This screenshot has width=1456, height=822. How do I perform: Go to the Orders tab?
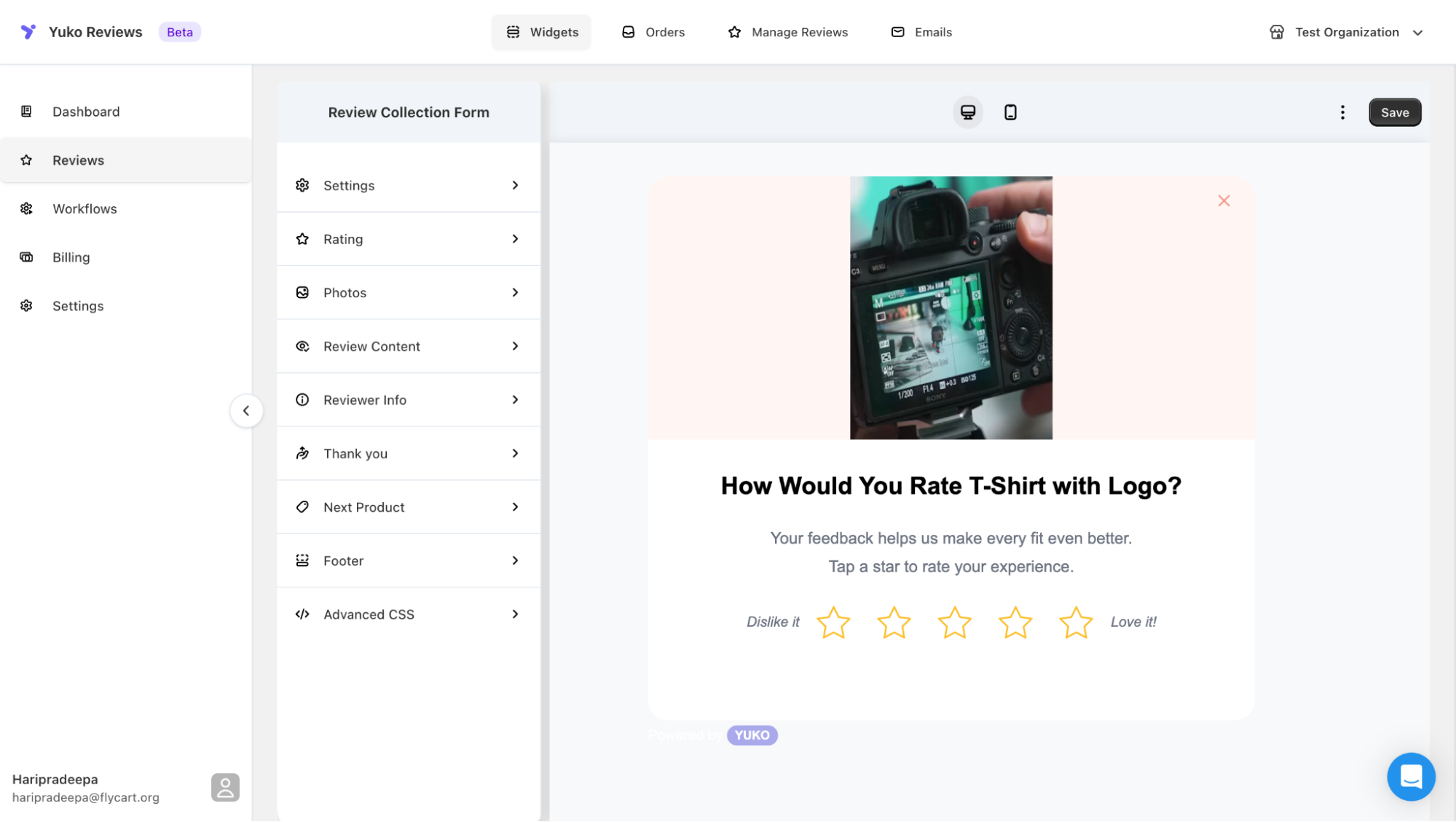point(653,32)
